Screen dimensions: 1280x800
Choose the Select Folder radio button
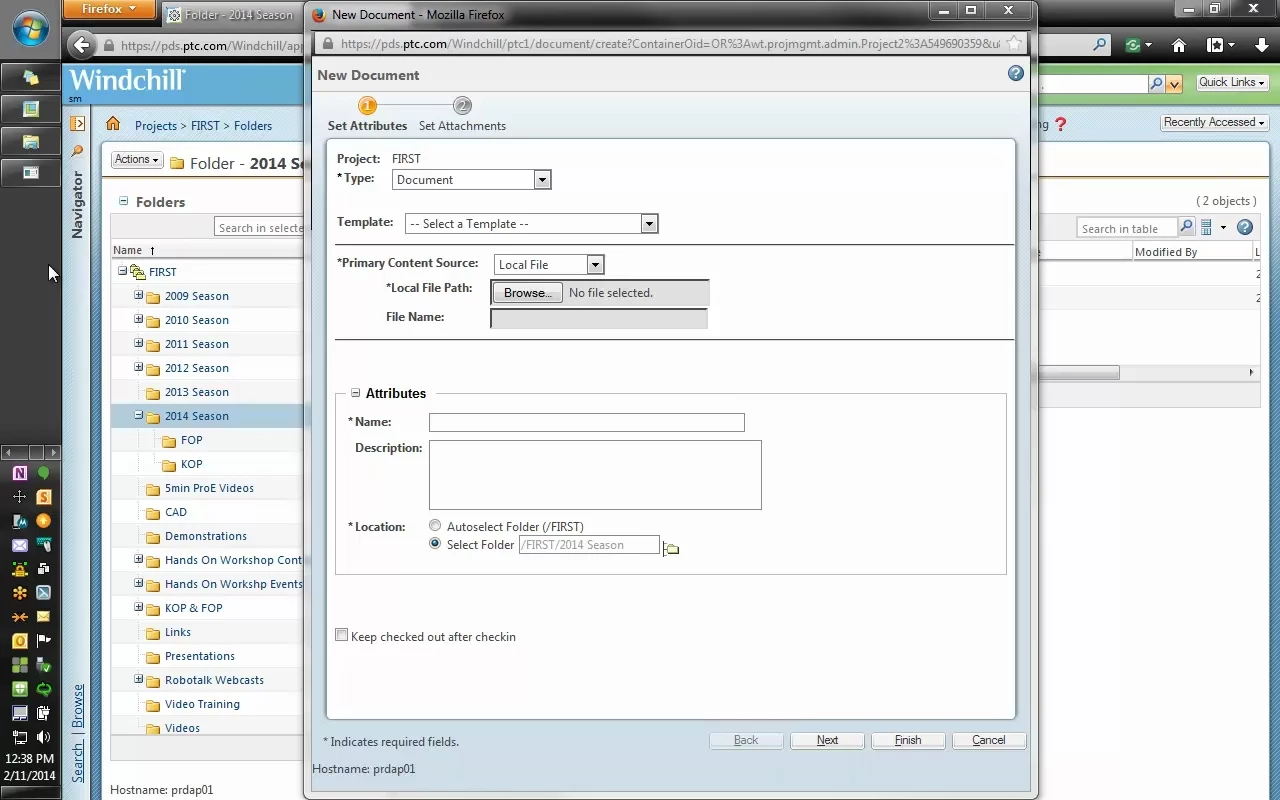(435, 544)
